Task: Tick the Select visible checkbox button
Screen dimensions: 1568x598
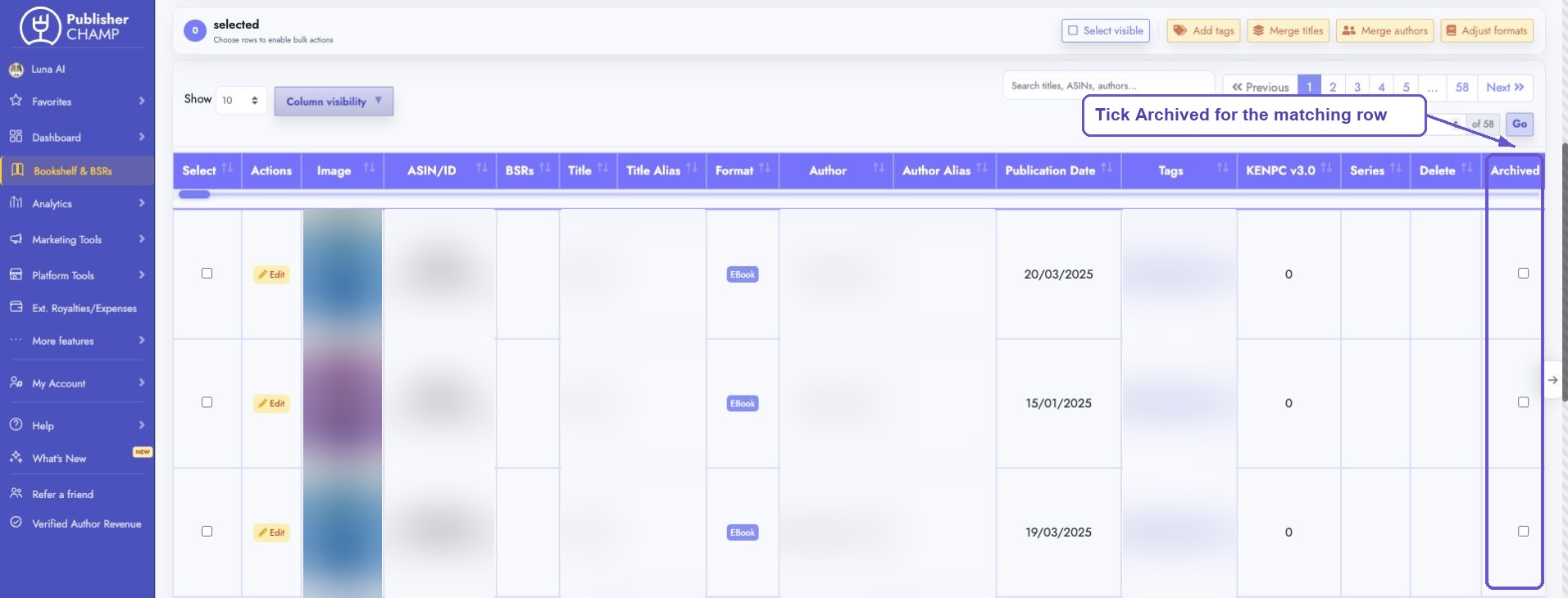Action: point(1105,31)
